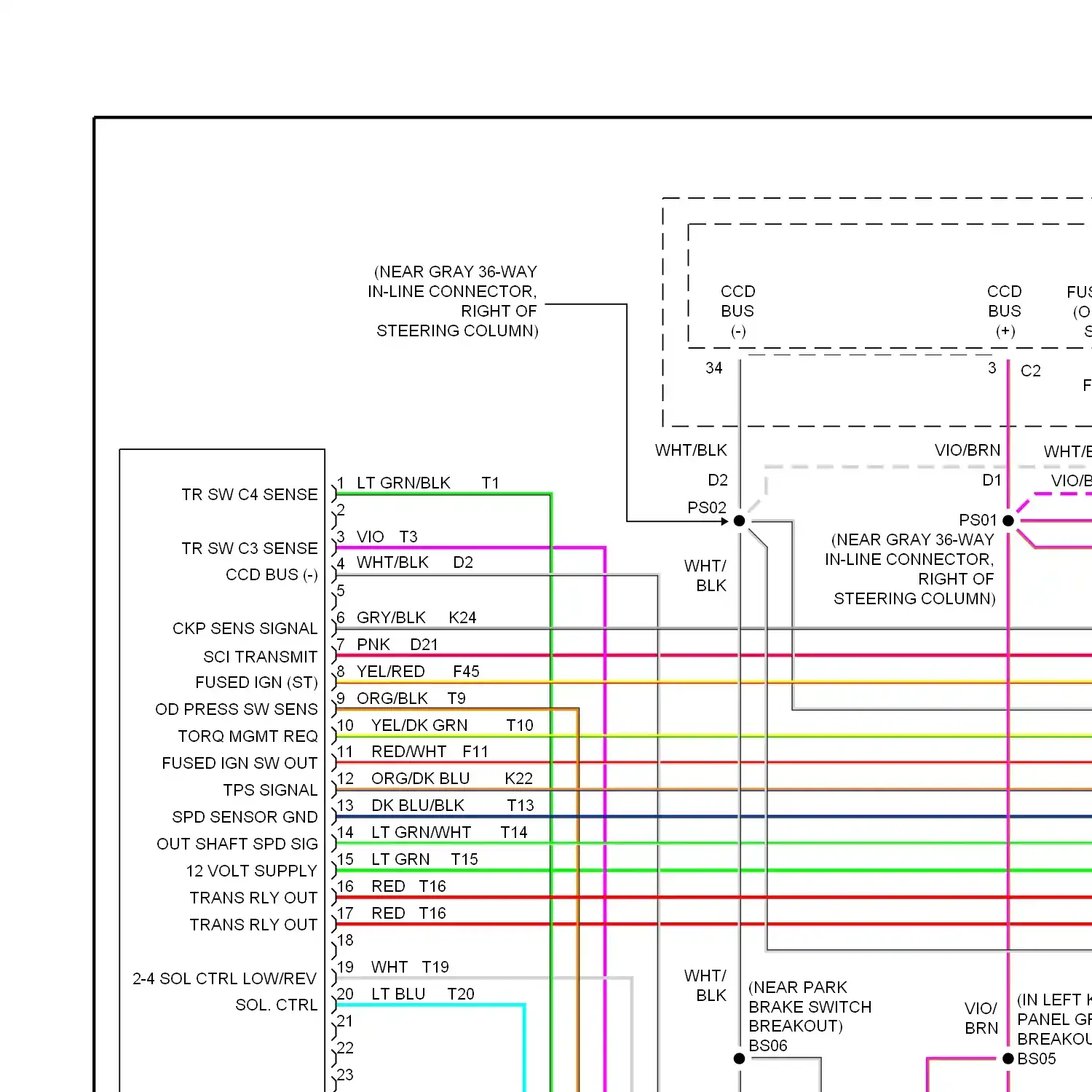Click the BS06 splice dot
Screen dimensions: 1092x1092
(739, 1059)
